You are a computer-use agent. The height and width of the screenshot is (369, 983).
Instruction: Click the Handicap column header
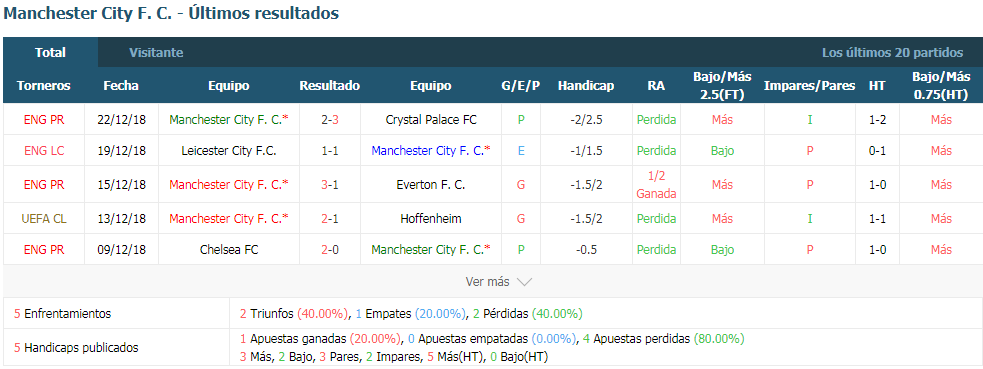coord(586,86)
